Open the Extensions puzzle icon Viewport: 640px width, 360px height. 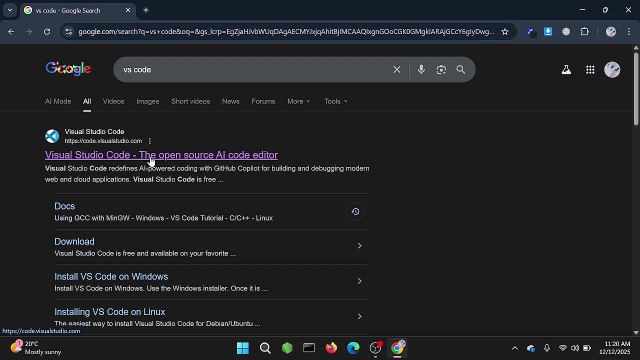point(584,31)
